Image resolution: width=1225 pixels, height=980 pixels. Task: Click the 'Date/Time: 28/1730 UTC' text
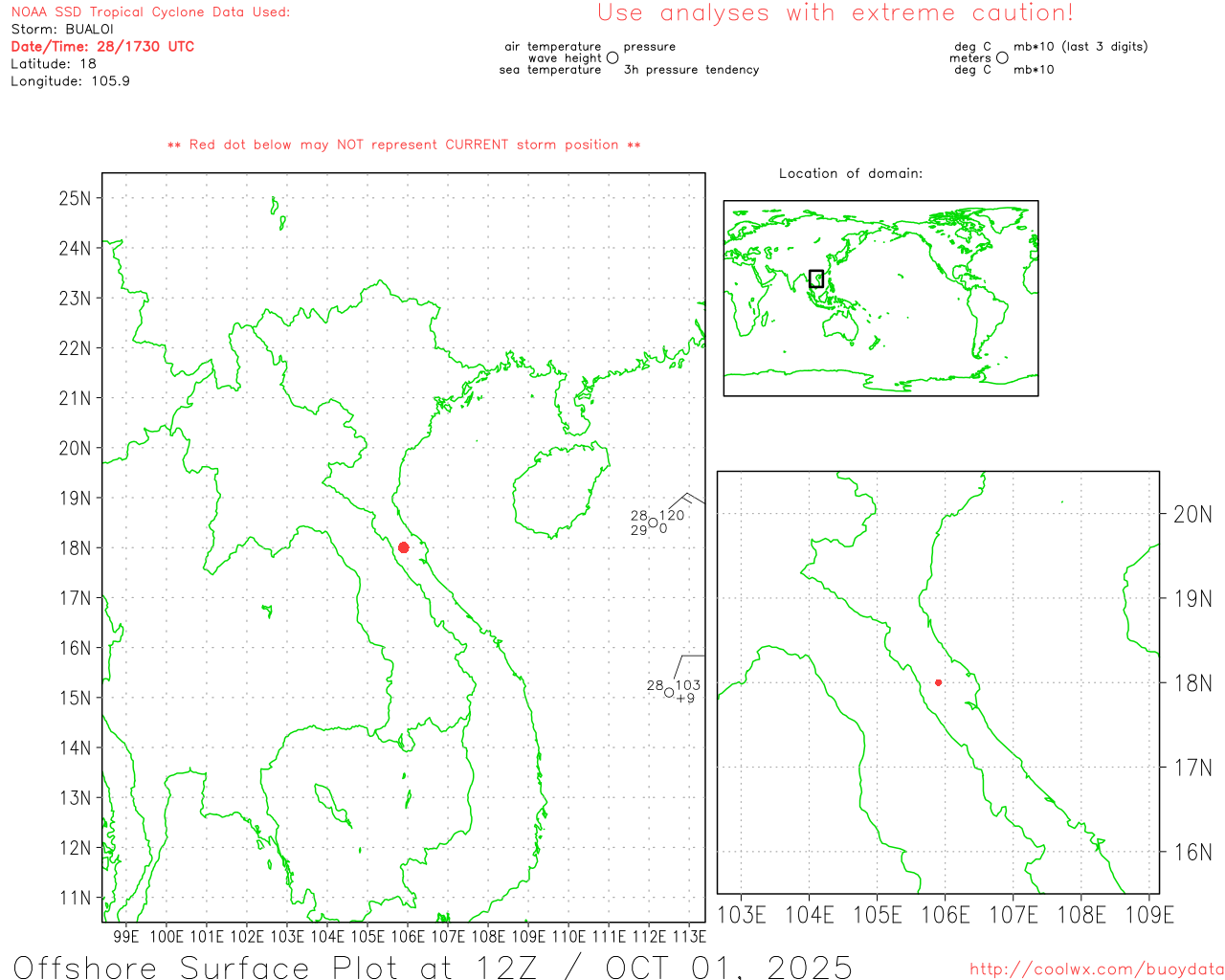pos(102,47)
